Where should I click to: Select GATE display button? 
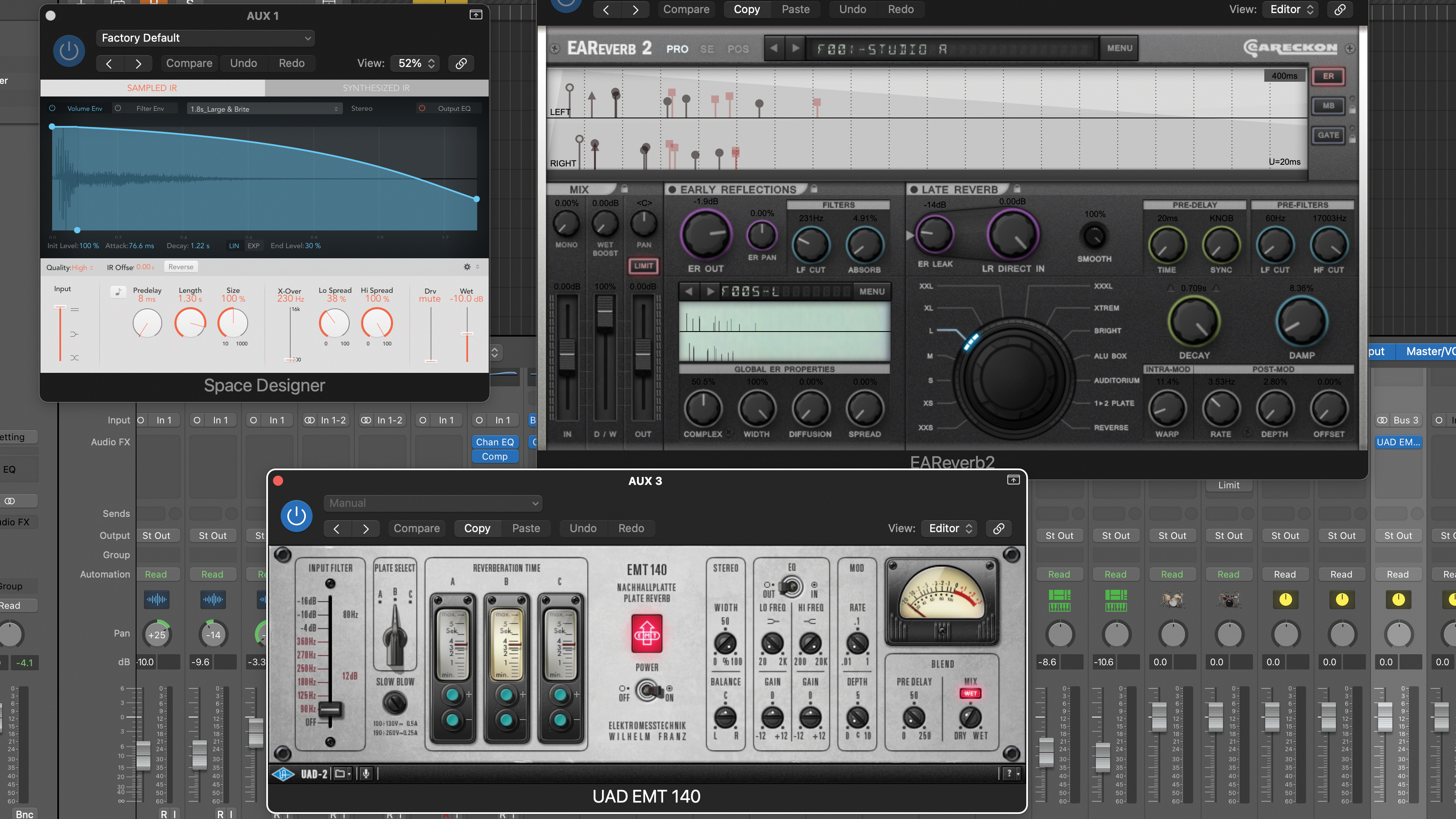[1328, 134]
